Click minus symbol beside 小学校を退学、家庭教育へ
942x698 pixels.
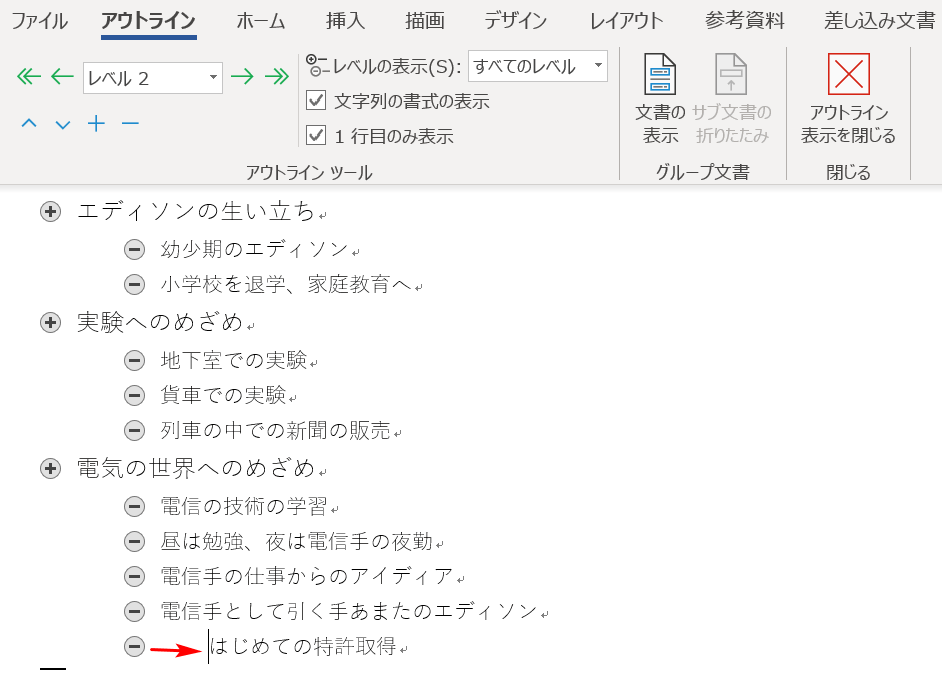pyautogui.click(x=135, y=284)
